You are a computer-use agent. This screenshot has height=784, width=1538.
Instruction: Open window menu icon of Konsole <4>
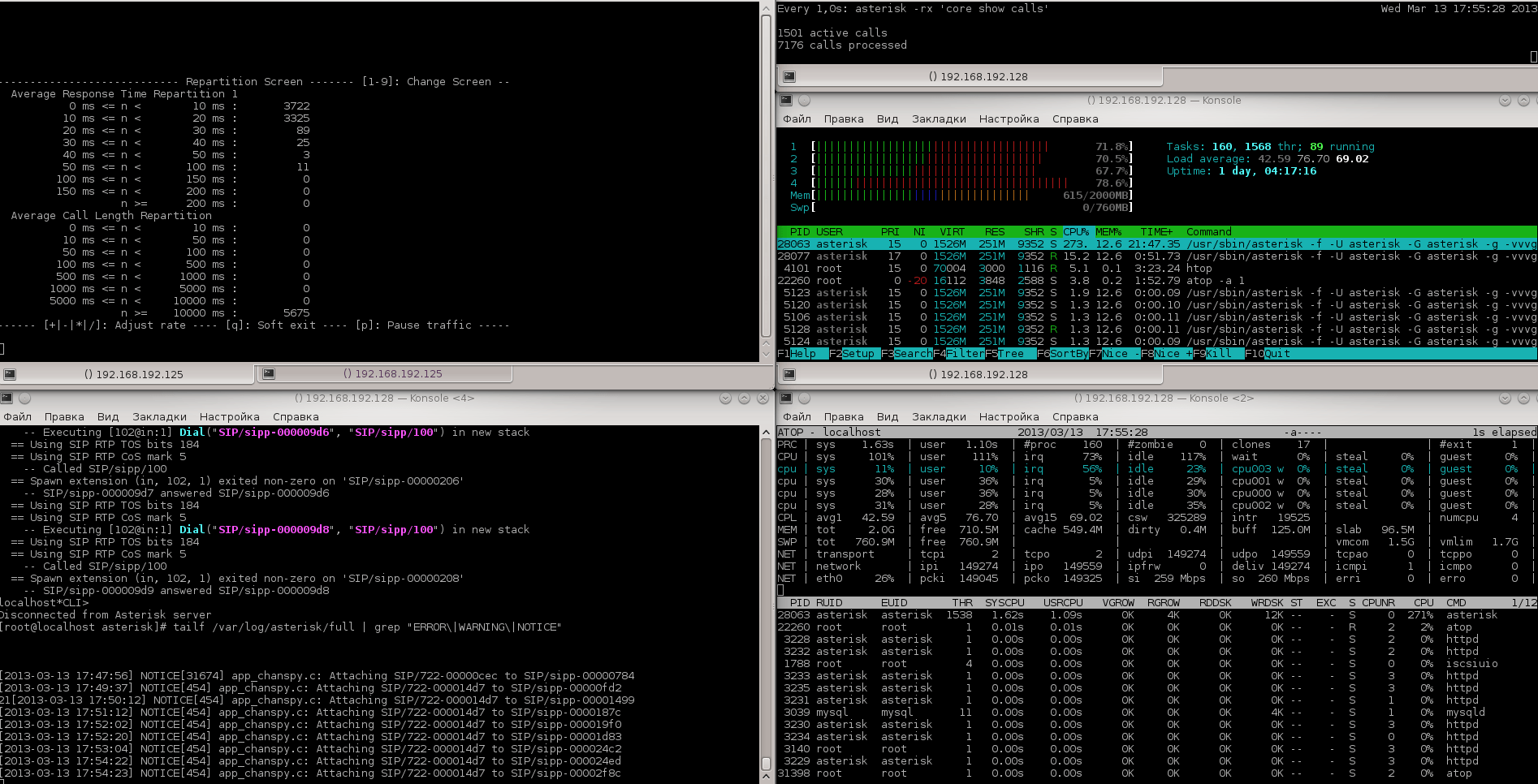6,398
